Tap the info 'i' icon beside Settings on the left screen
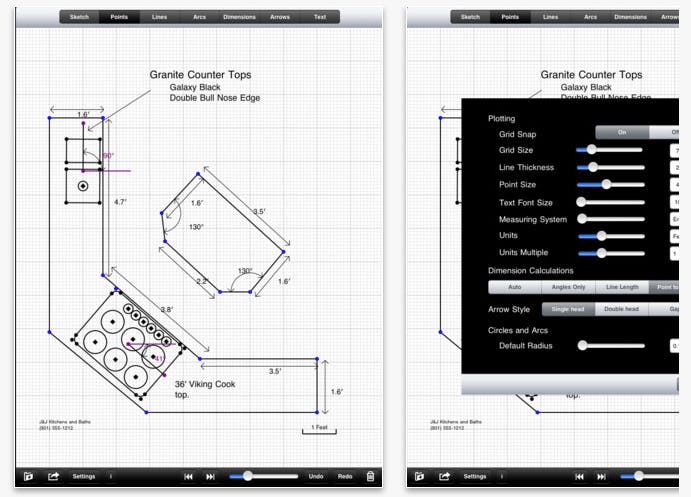Screen dimensions: 691x497 point(110,476)
